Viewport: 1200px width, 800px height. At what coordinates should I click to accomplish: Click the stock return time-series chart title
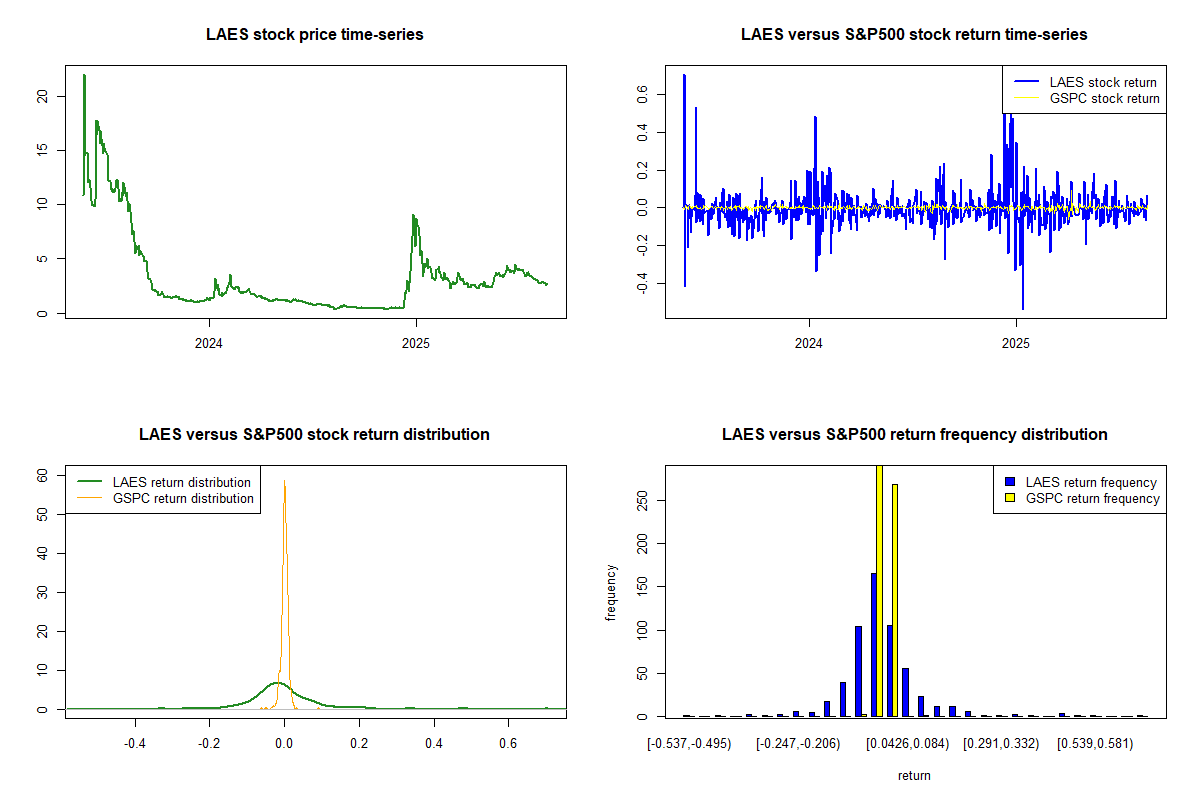click(914, 35)
